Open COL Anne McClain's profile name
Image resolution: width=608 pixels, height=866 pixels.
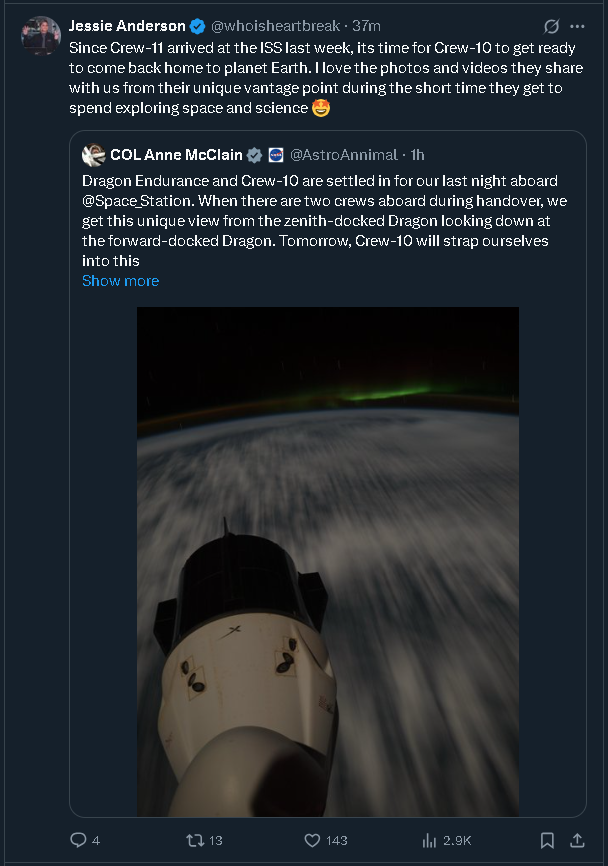coord(177,155)
